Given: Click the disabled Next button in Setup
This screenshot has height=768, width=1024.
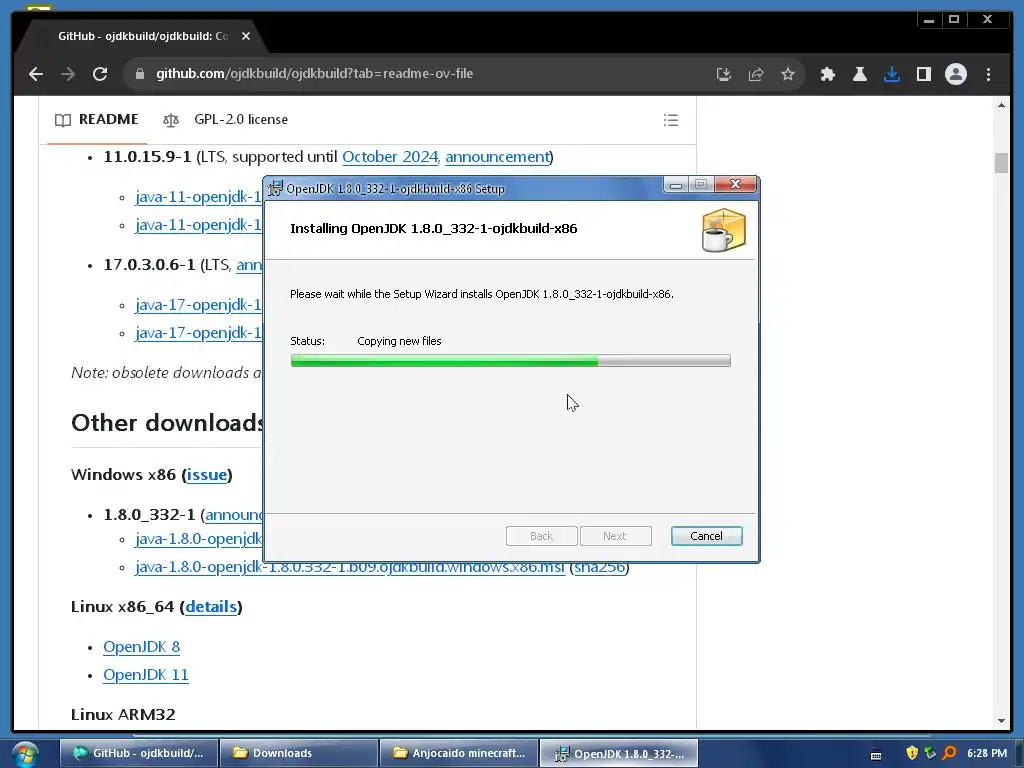Looking at the screenshot, I should pos(615,536).
